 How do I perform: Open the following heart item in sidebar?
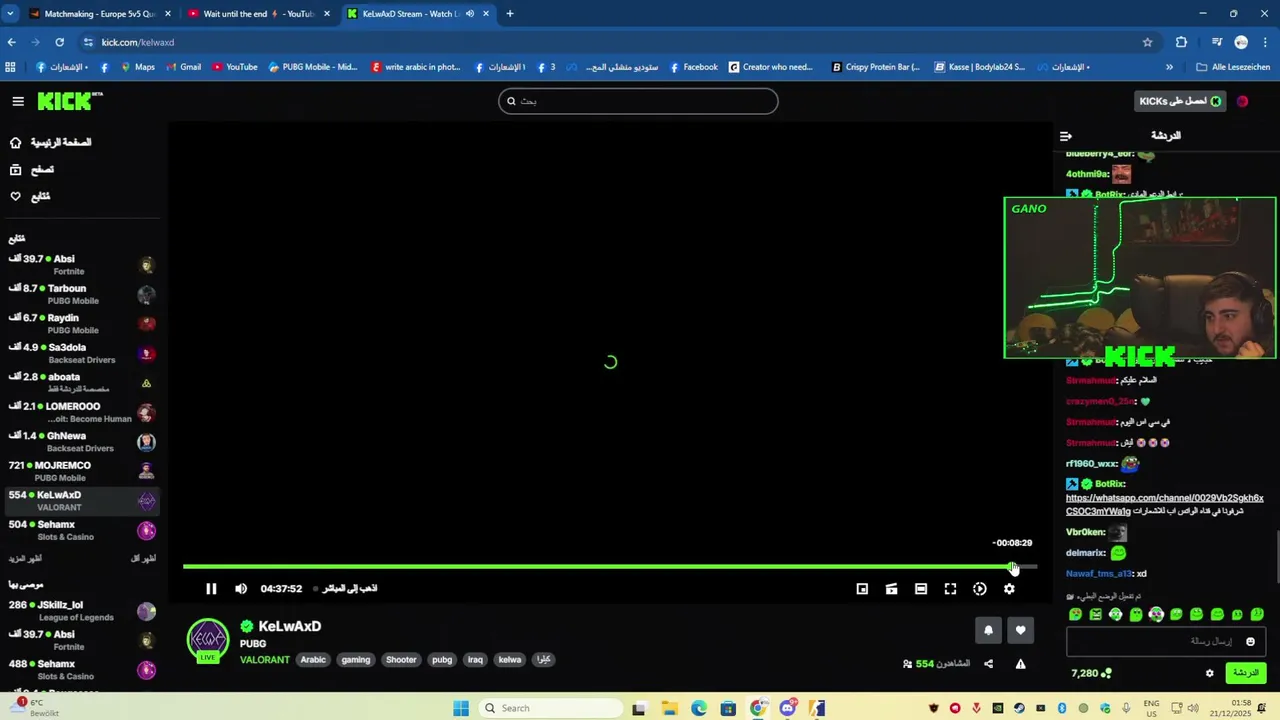point(30,196)
